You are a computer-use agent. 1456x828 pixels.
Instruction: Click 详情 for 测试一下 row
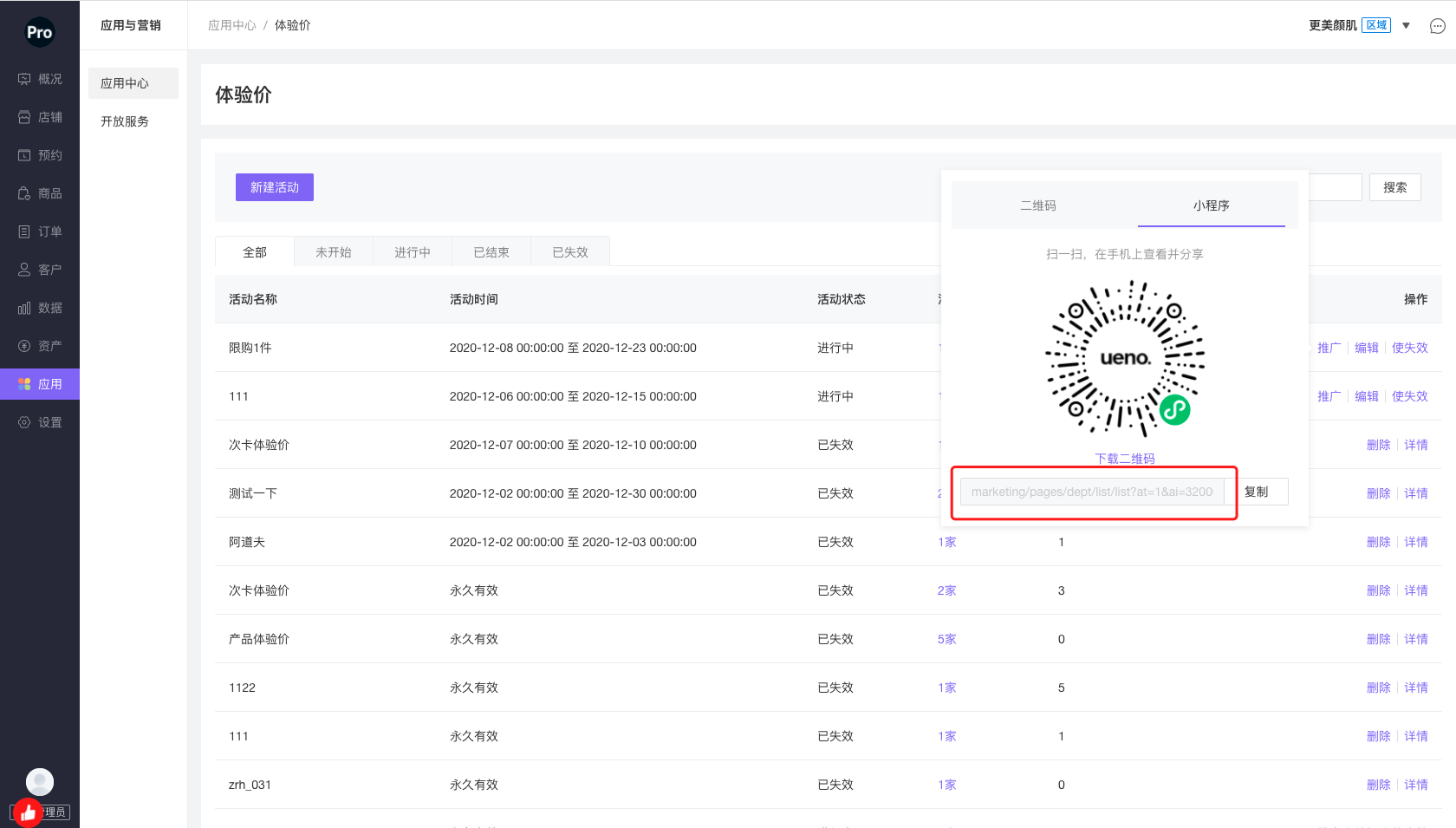click(1416, 493)
